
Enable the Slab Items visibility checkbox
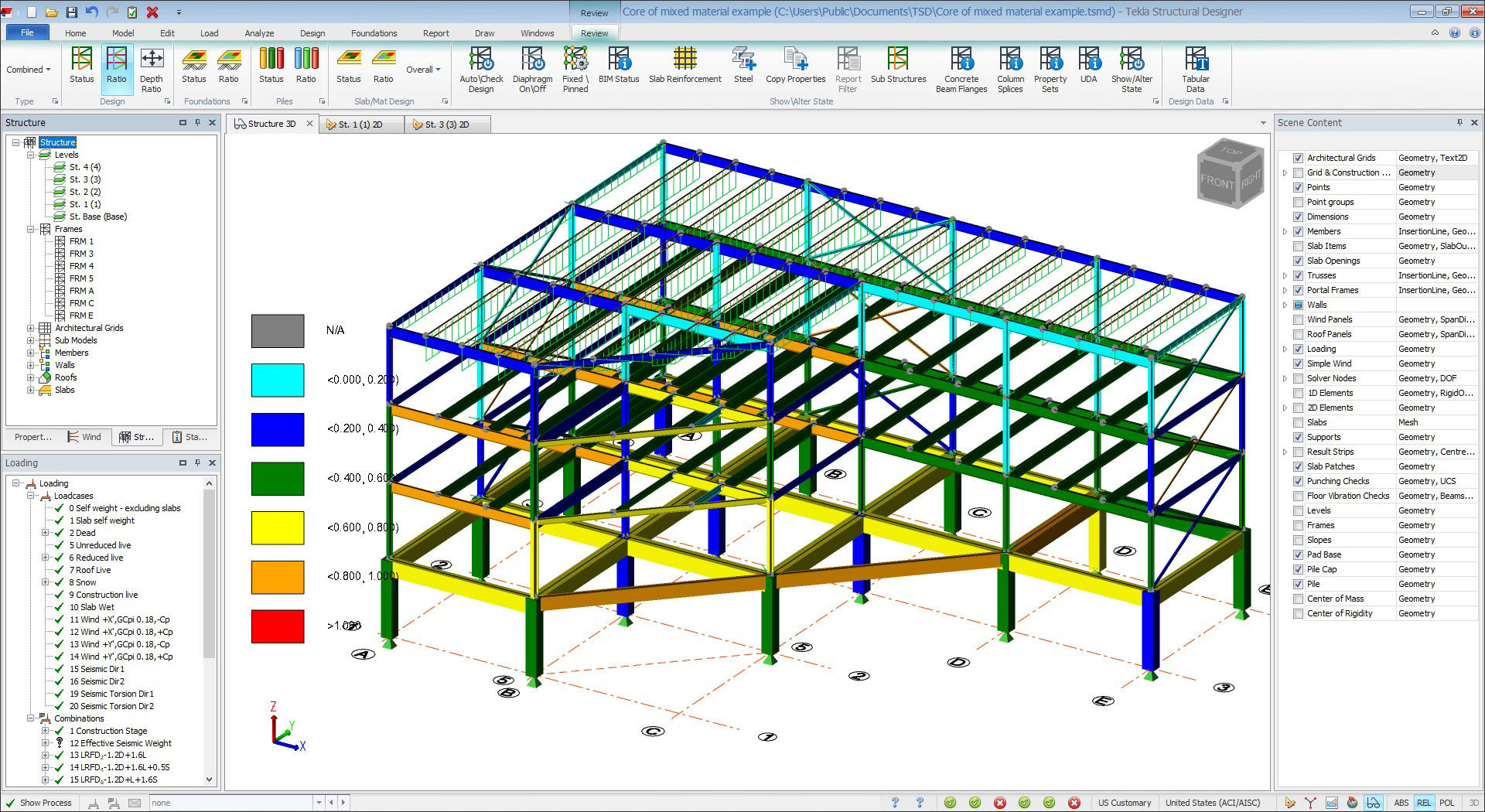pyautogui.click(x=1298, y=246)
